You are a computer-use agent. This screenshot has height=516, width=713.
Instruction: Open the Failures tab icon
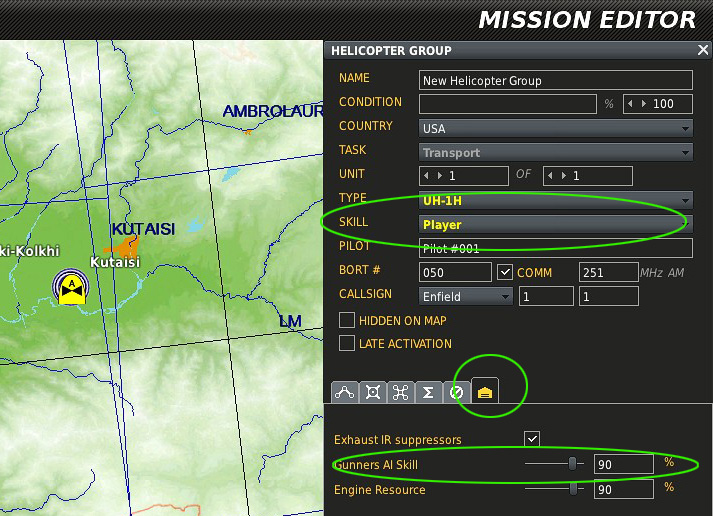456,392
